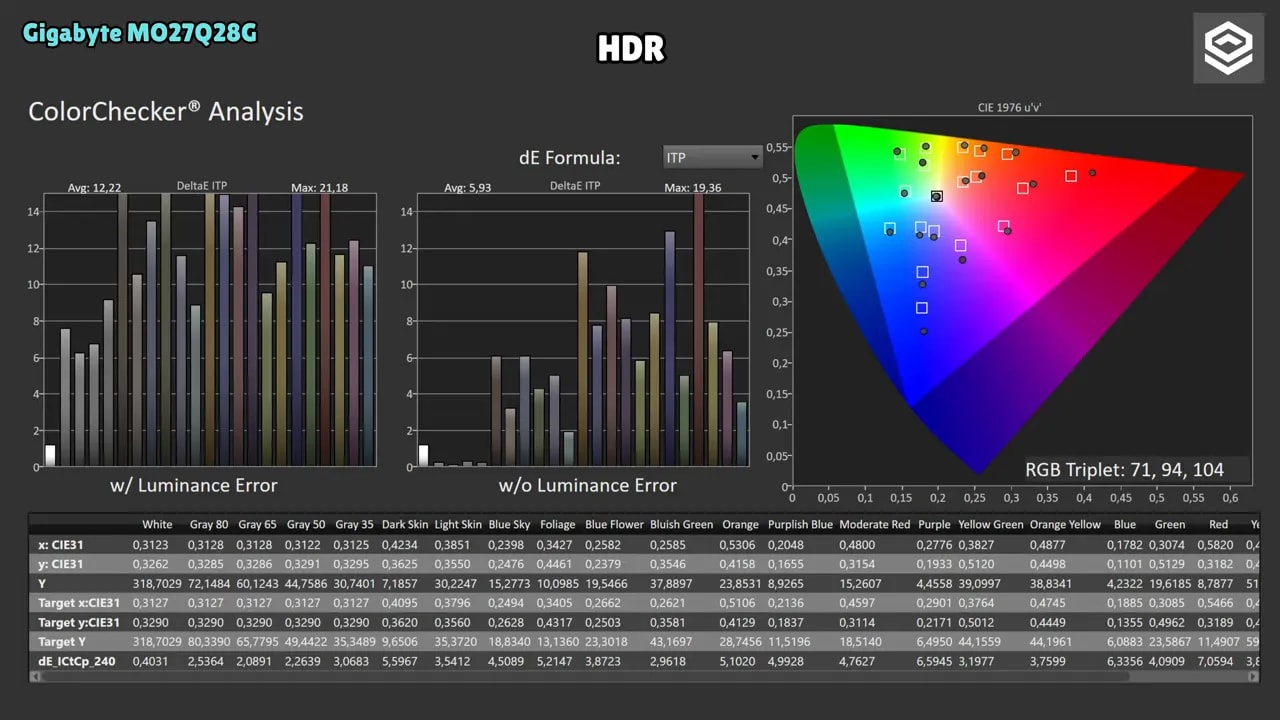Click the tallest red bar in the w/o Luminance Error chart
Viewport: 1280px width, 720px height.
click(699, 330)
